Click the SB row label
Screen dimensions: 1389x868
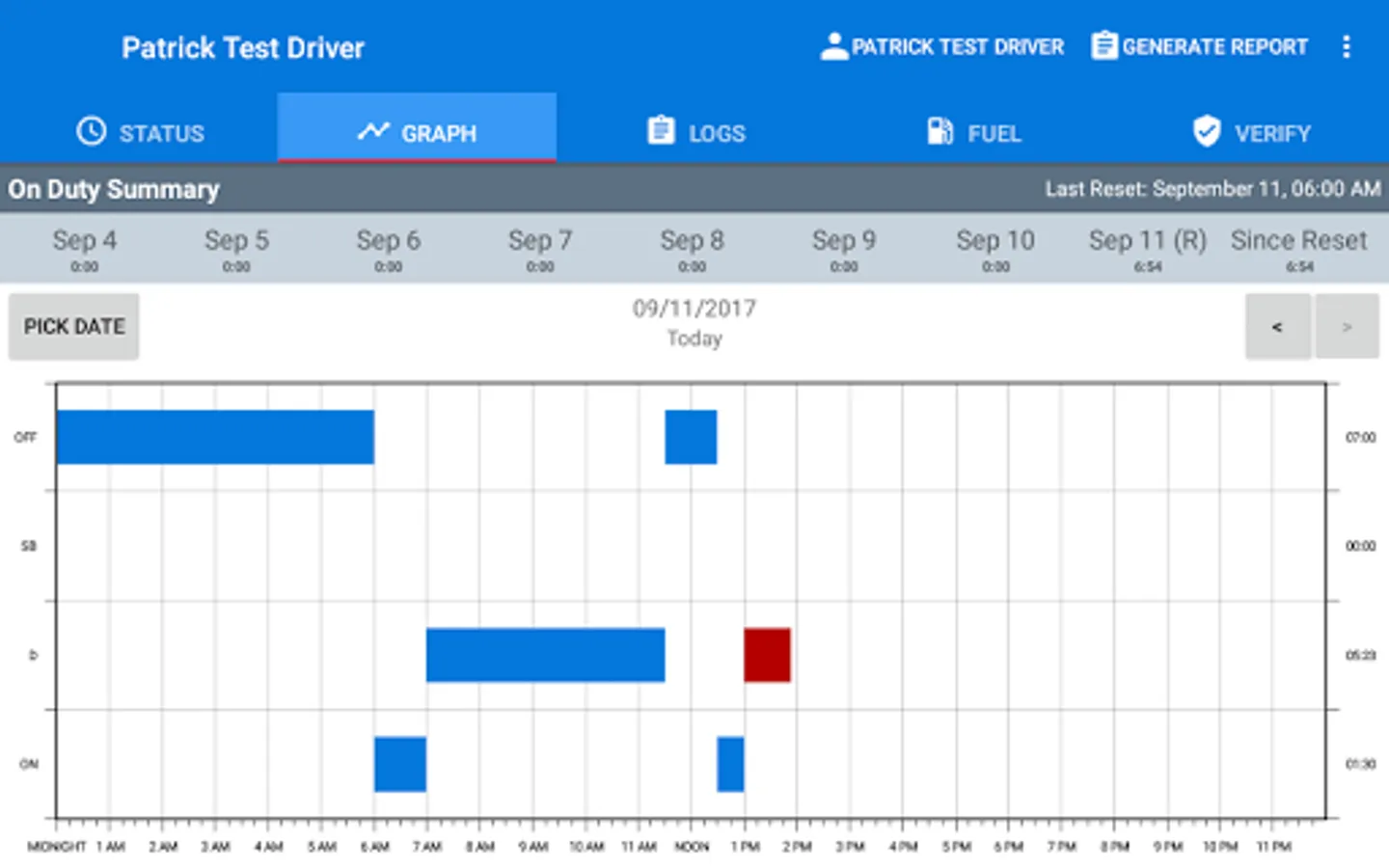(29, 546)
